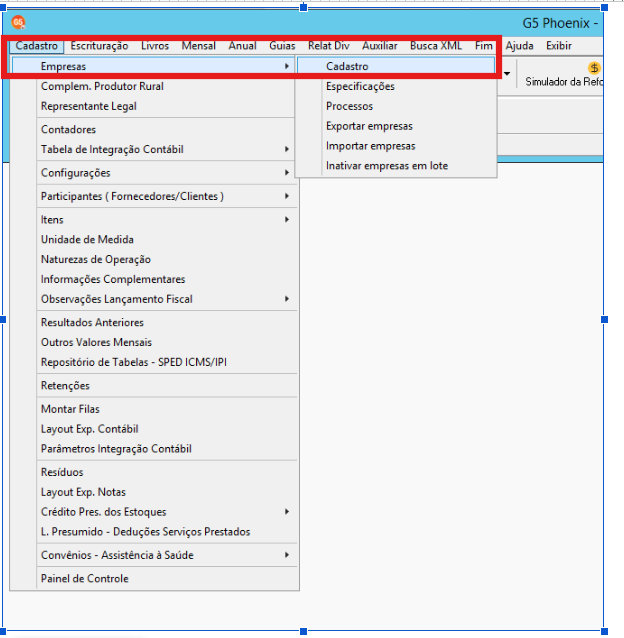Expand Crédito Pres. dos Estoques submenu
The image size is (624, 638).
pos(153,512)
